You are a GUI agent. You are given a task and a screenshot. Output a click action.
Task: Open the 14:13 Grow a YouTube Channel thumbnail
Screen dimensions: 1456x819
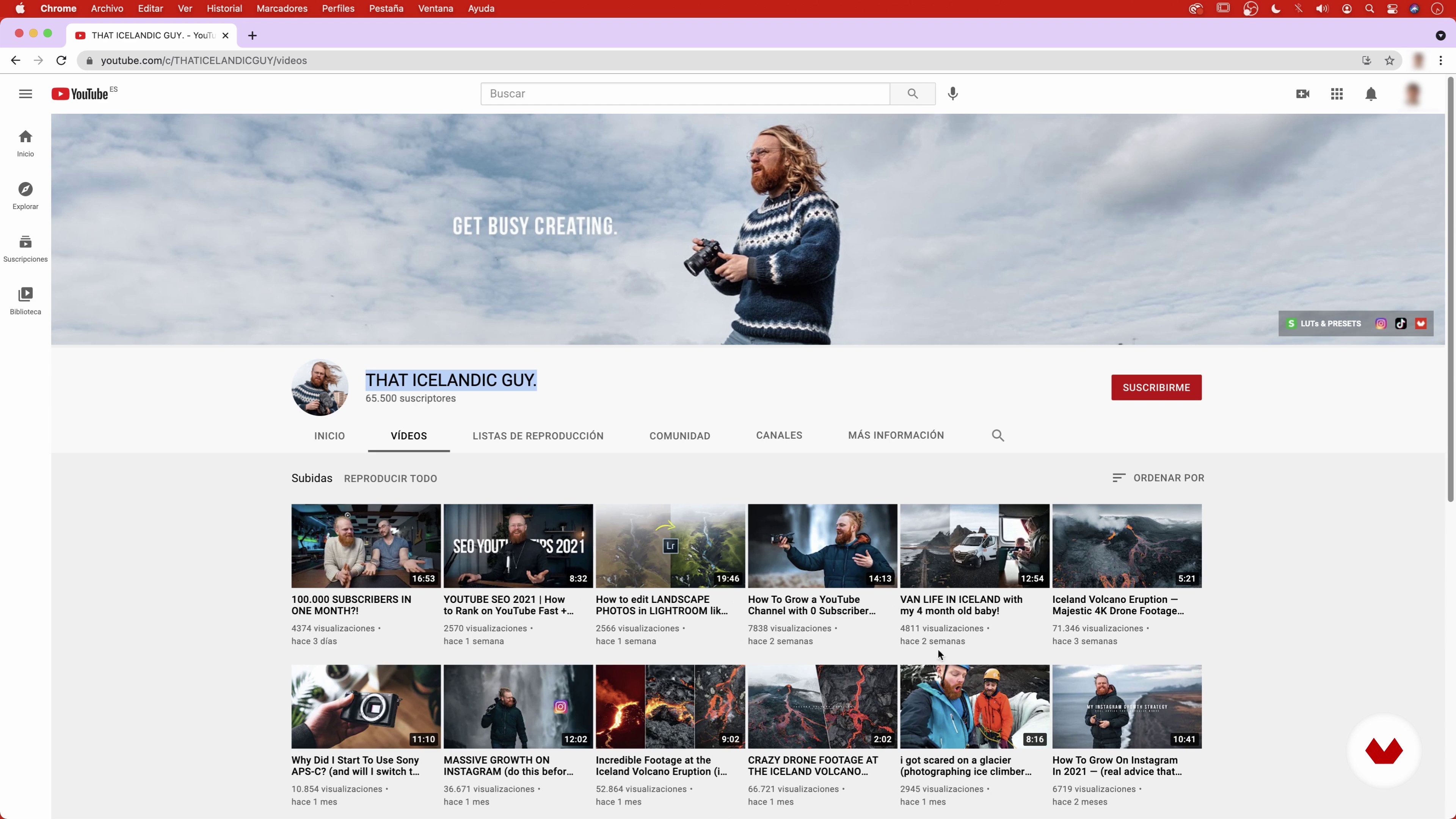[822, 546]
